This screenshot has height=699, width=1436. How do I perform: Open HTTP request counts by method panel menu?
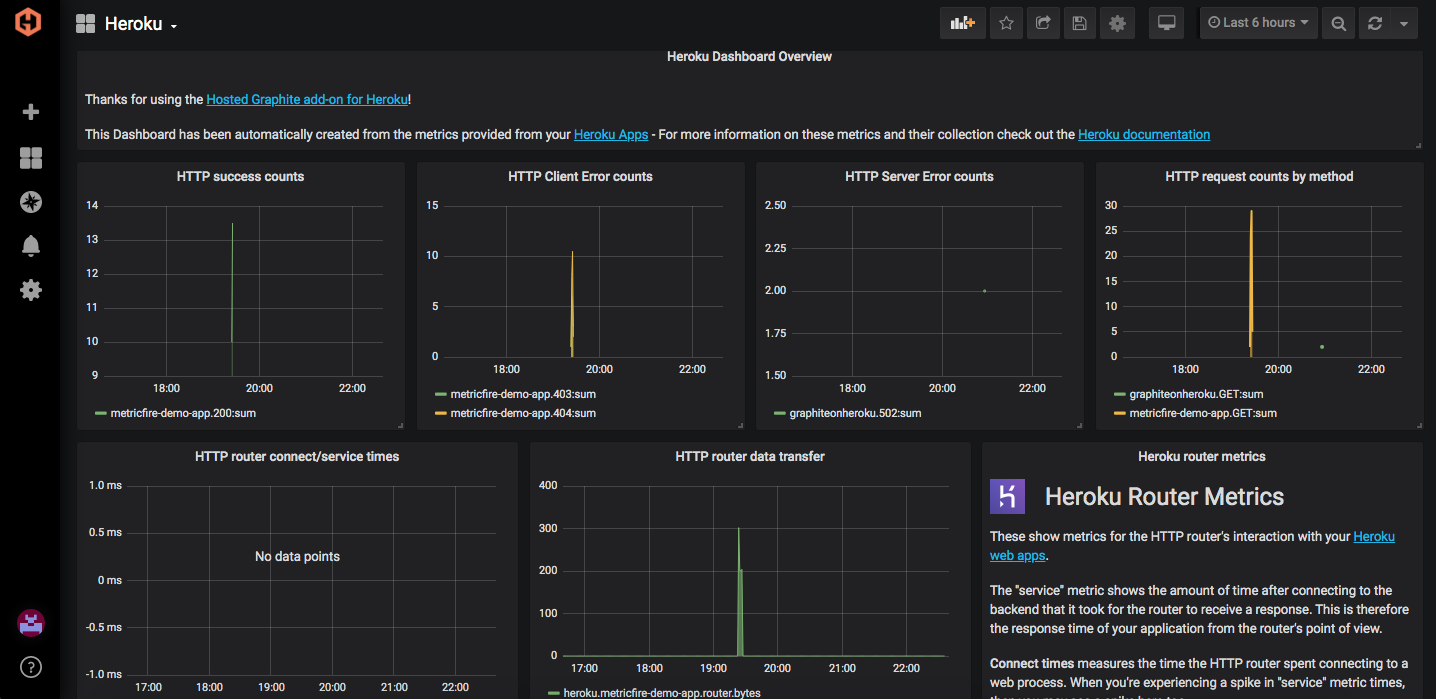pyautogui.click(x=1259, y=177)
